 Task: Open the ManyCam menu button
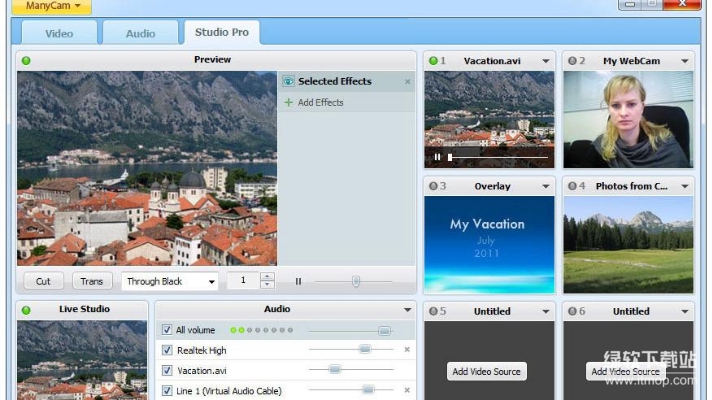click(51, 6)
